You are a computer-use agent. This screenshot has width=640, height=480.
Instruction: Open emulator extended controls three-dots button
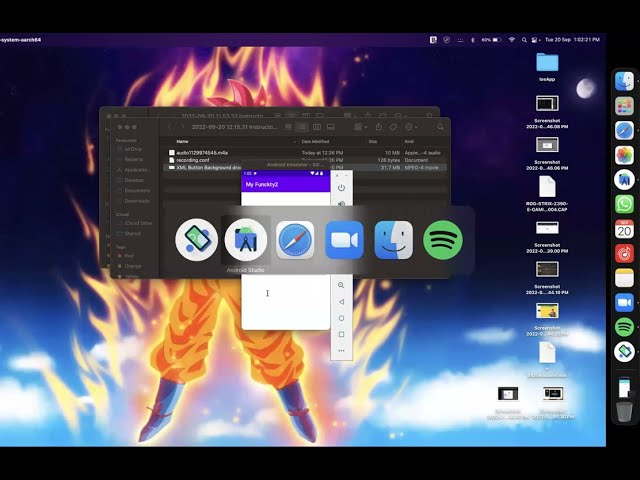341,351
